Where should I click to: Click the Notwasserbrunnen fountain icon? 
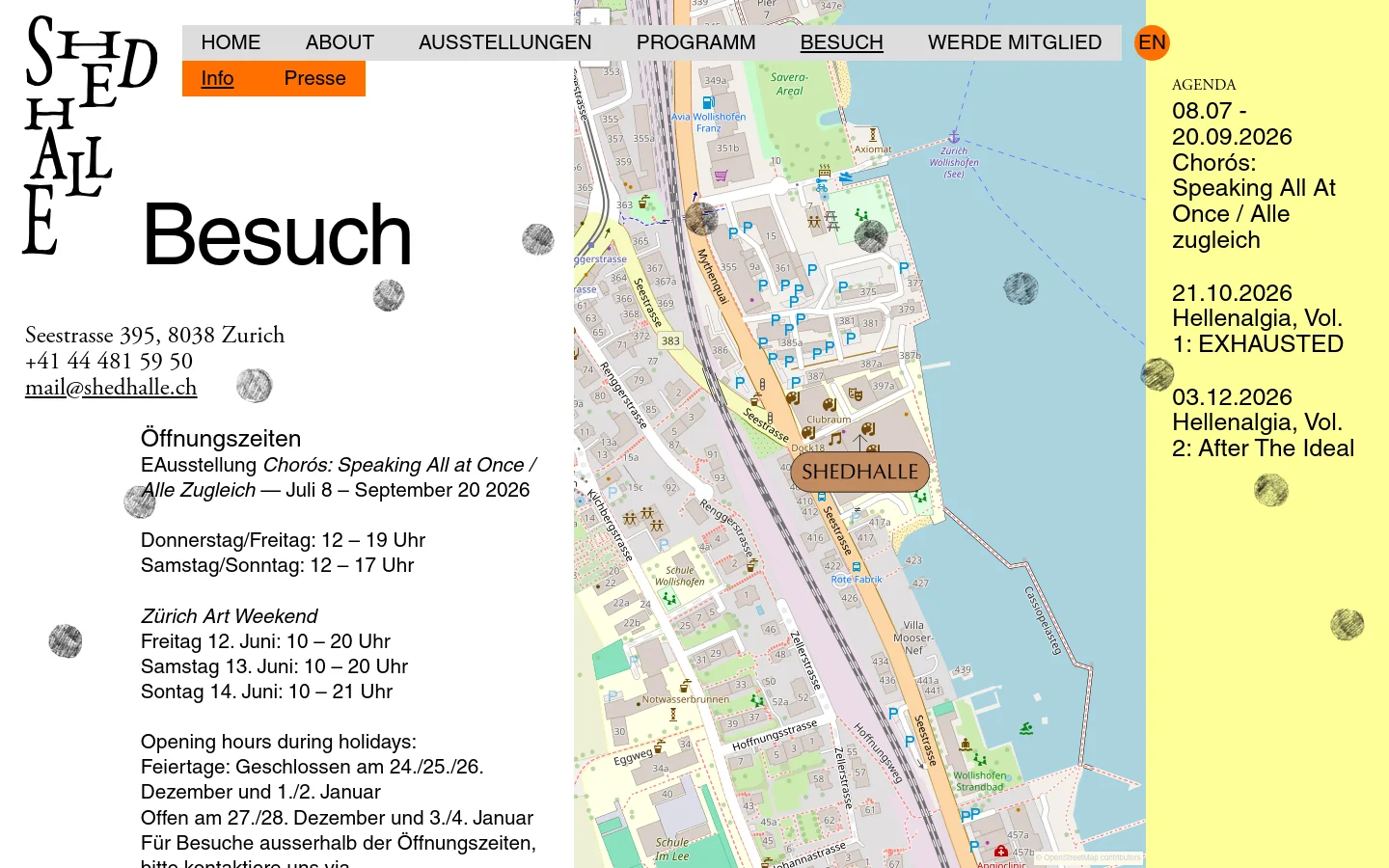(685, 687)
